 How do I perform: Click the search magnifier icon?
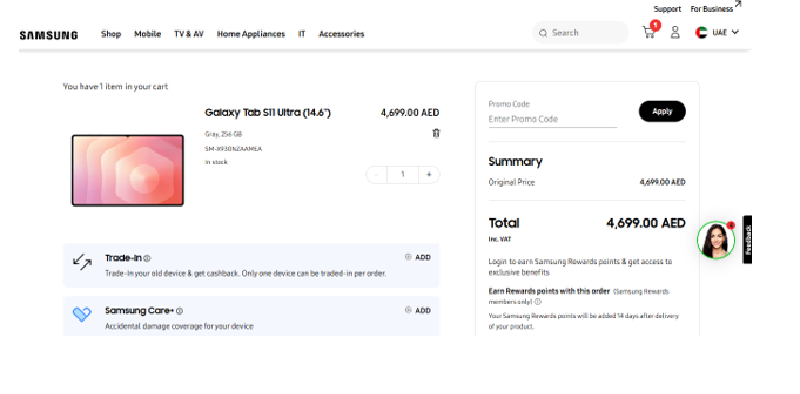(x=543, y=33)
